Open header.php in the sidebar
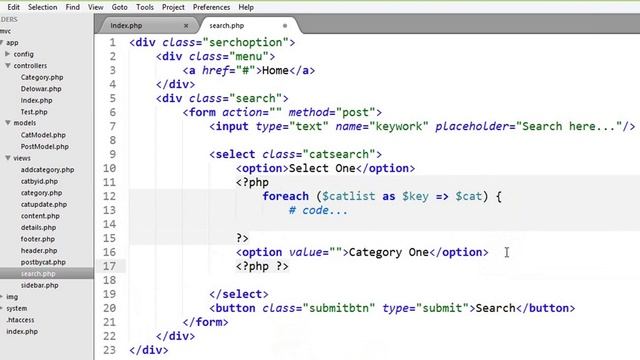Image resolution: width=640 pixels, height=360 pixels. point(39,250)
